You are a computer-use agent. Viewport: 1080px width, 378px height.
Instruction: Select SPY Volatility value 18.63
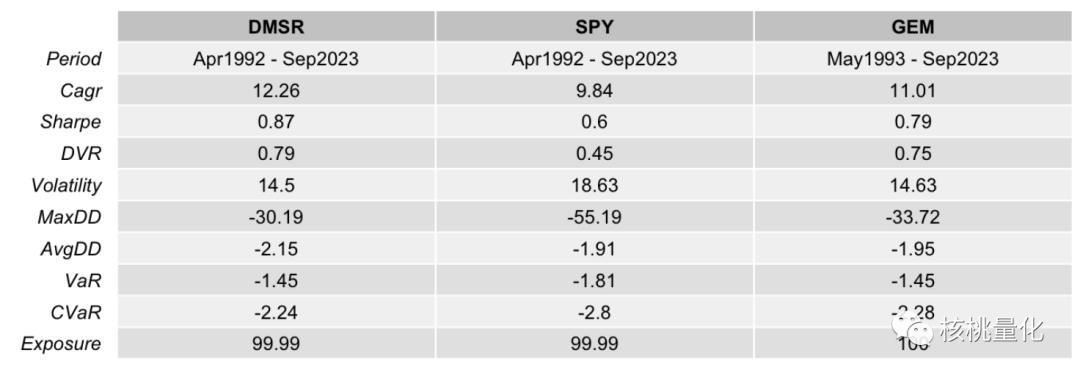click(594, 186)
